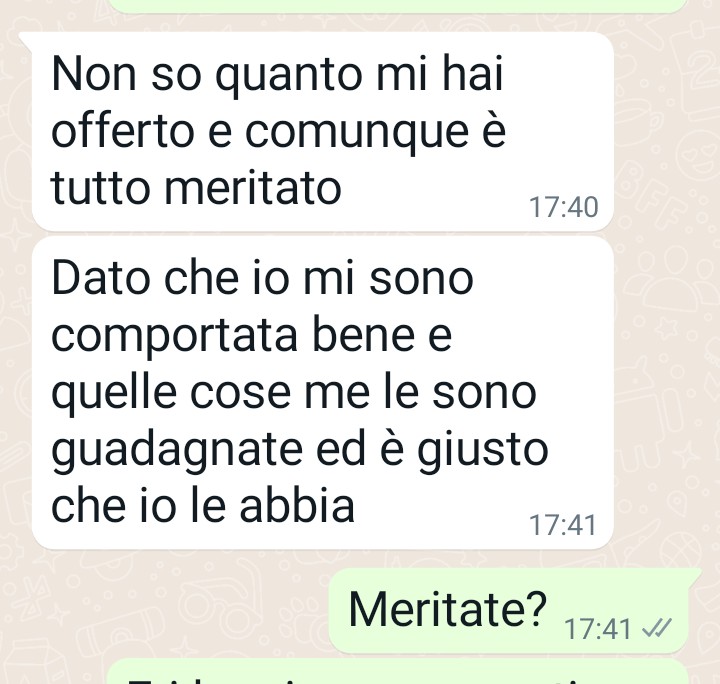The height and width of the screenshot is (684, 720).
Task: Click the 17:41 timestamp on the white message
Action: [563, 525]
